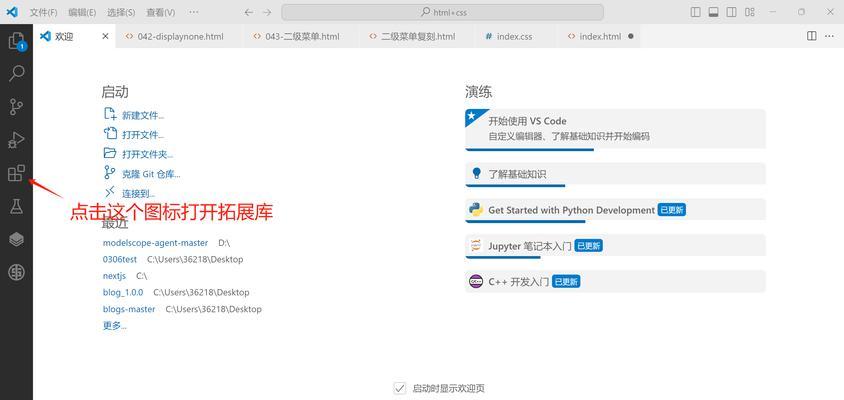Click the Python logo icon

[x=476, y=209]
